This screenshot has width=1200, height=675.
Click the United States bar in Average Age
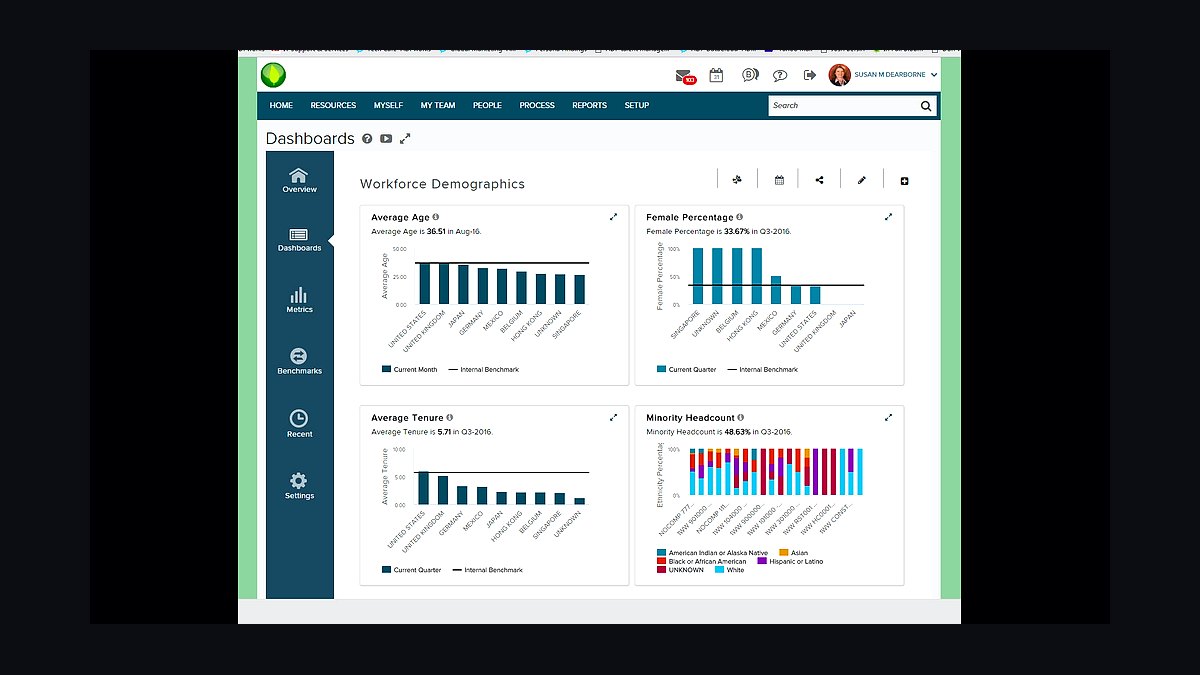point(424,283)
